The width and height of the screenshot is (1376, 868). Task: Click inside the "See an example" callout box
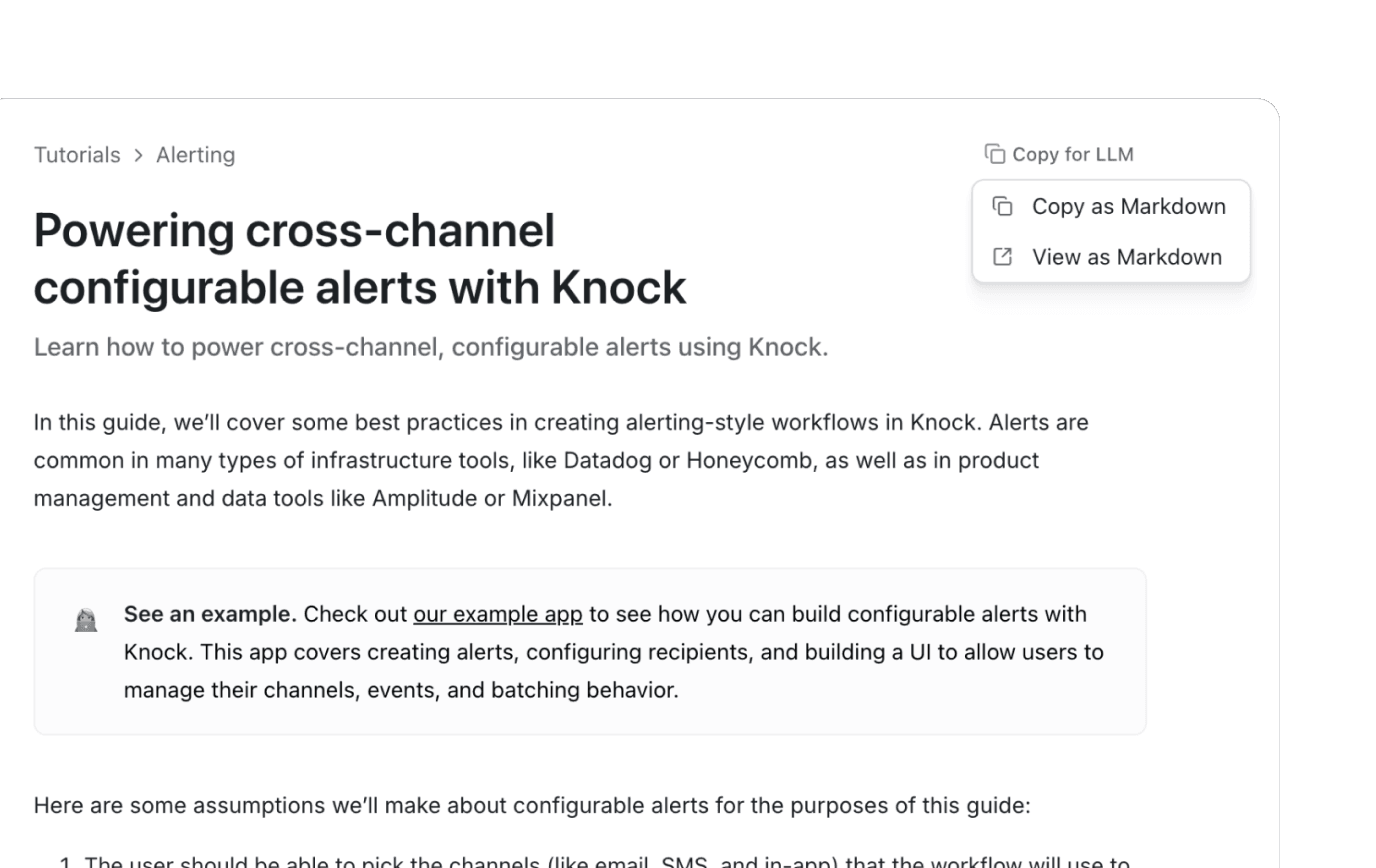point(590,650)
